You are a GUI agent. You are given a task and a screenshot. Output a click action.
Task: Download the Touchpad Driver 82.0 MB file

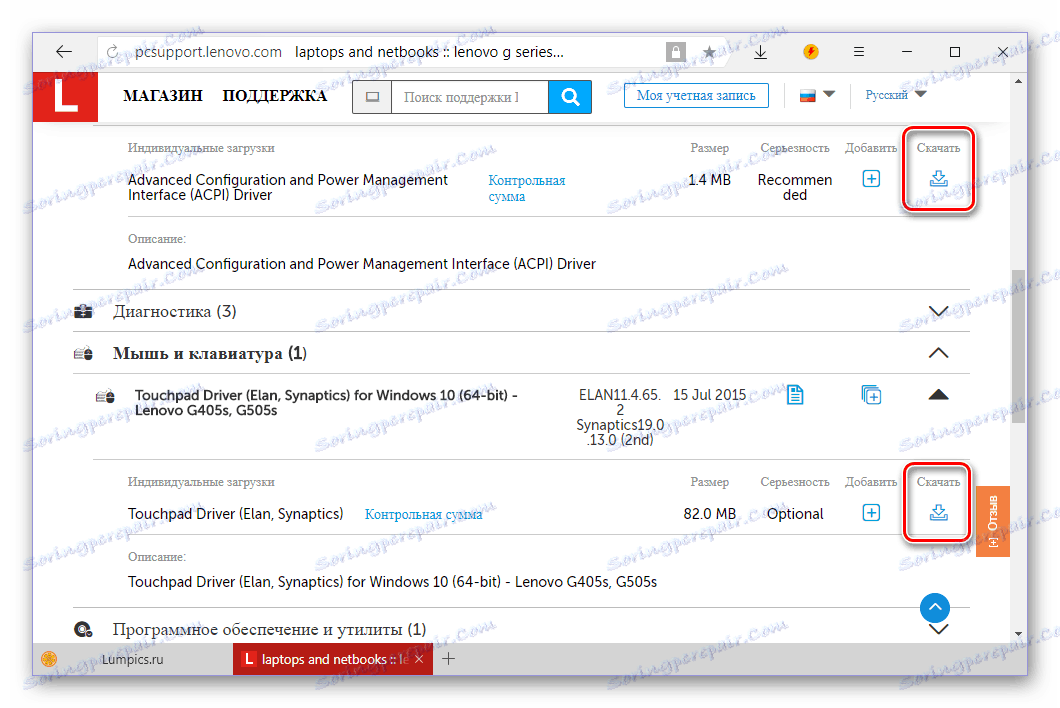click(938, 513)
